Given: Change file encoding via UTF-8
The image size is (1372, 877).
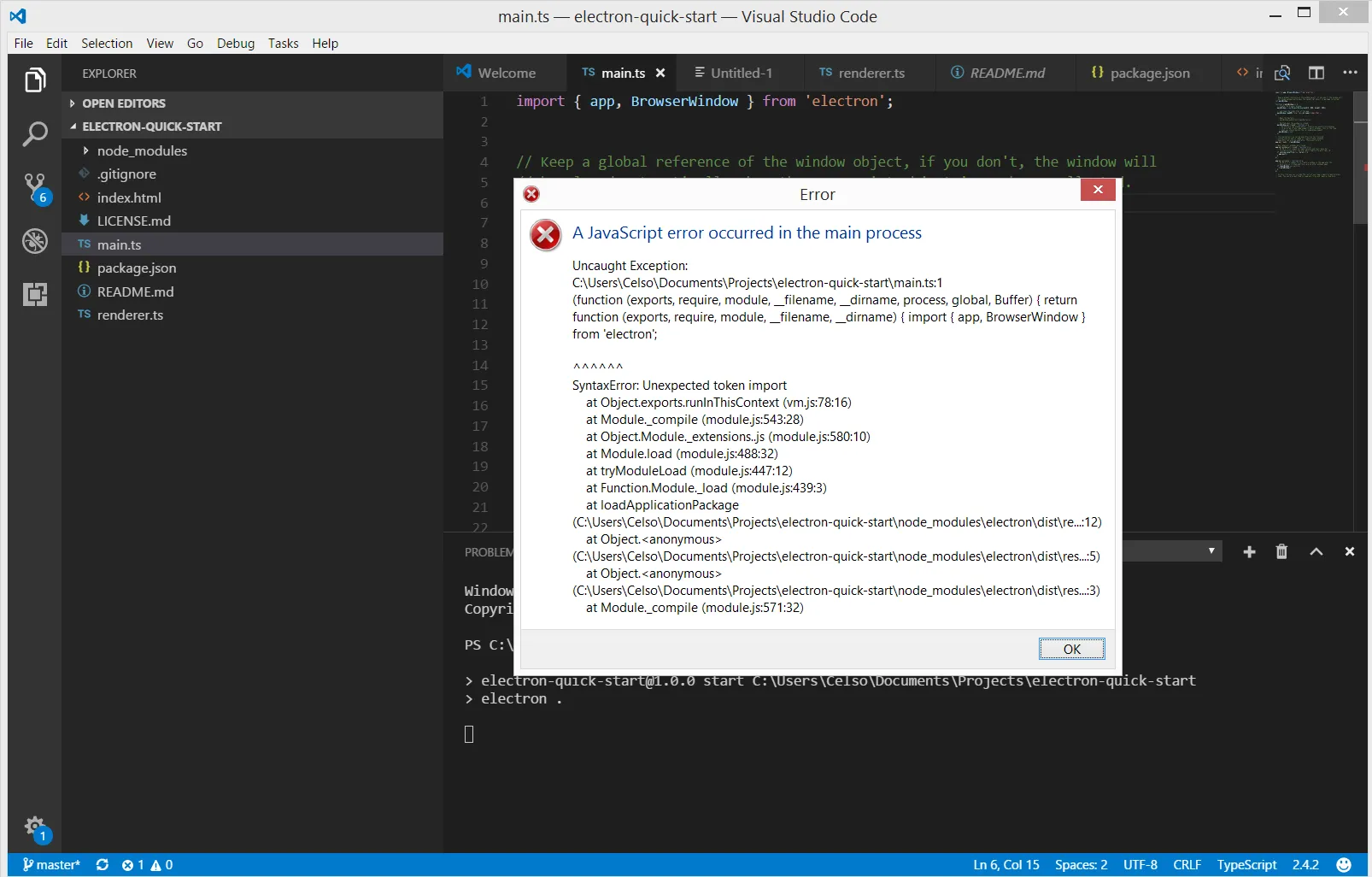Looking at the screenshot, I should (x=1140, y=865).
